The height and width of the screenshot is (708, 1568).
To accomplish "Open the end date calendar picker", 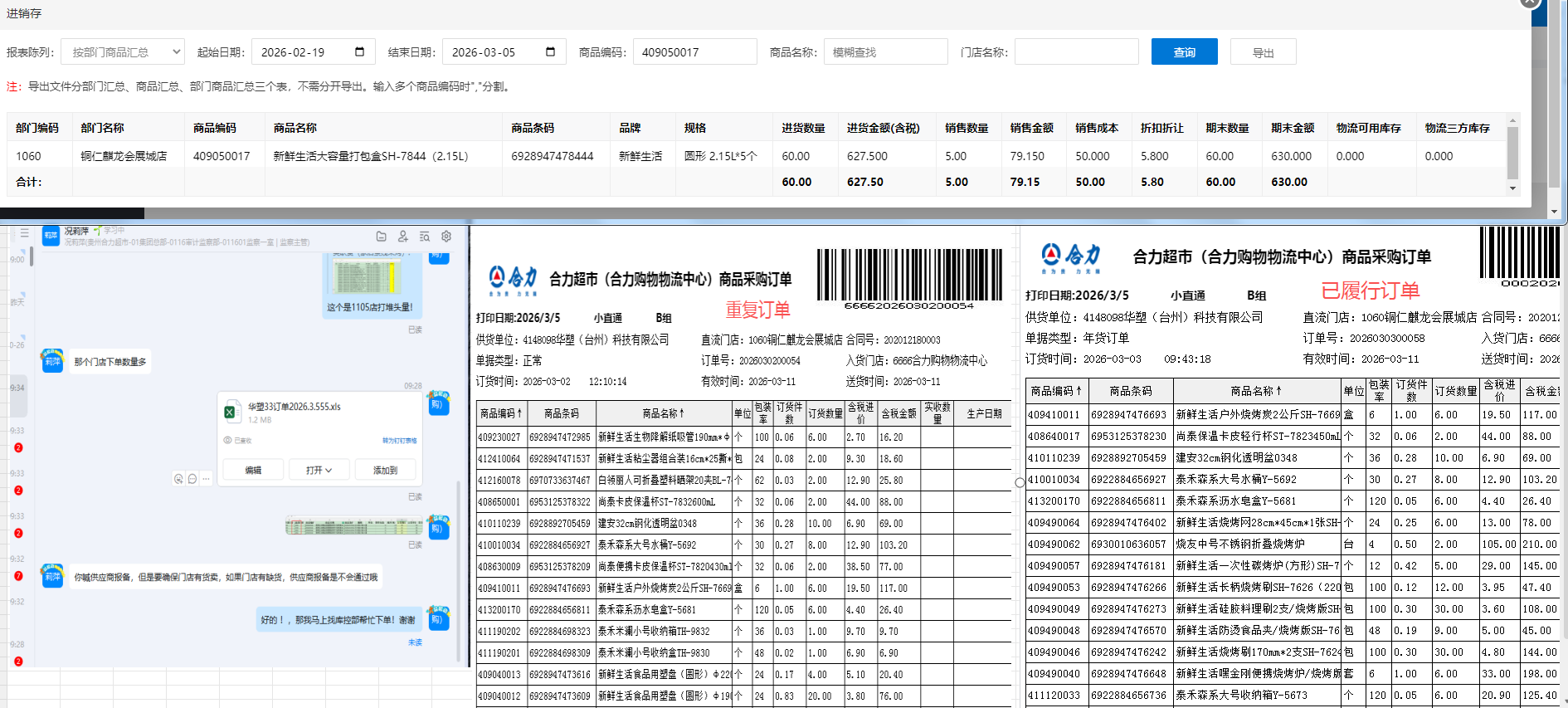I will pyautogui.click(x=550, y=52).
